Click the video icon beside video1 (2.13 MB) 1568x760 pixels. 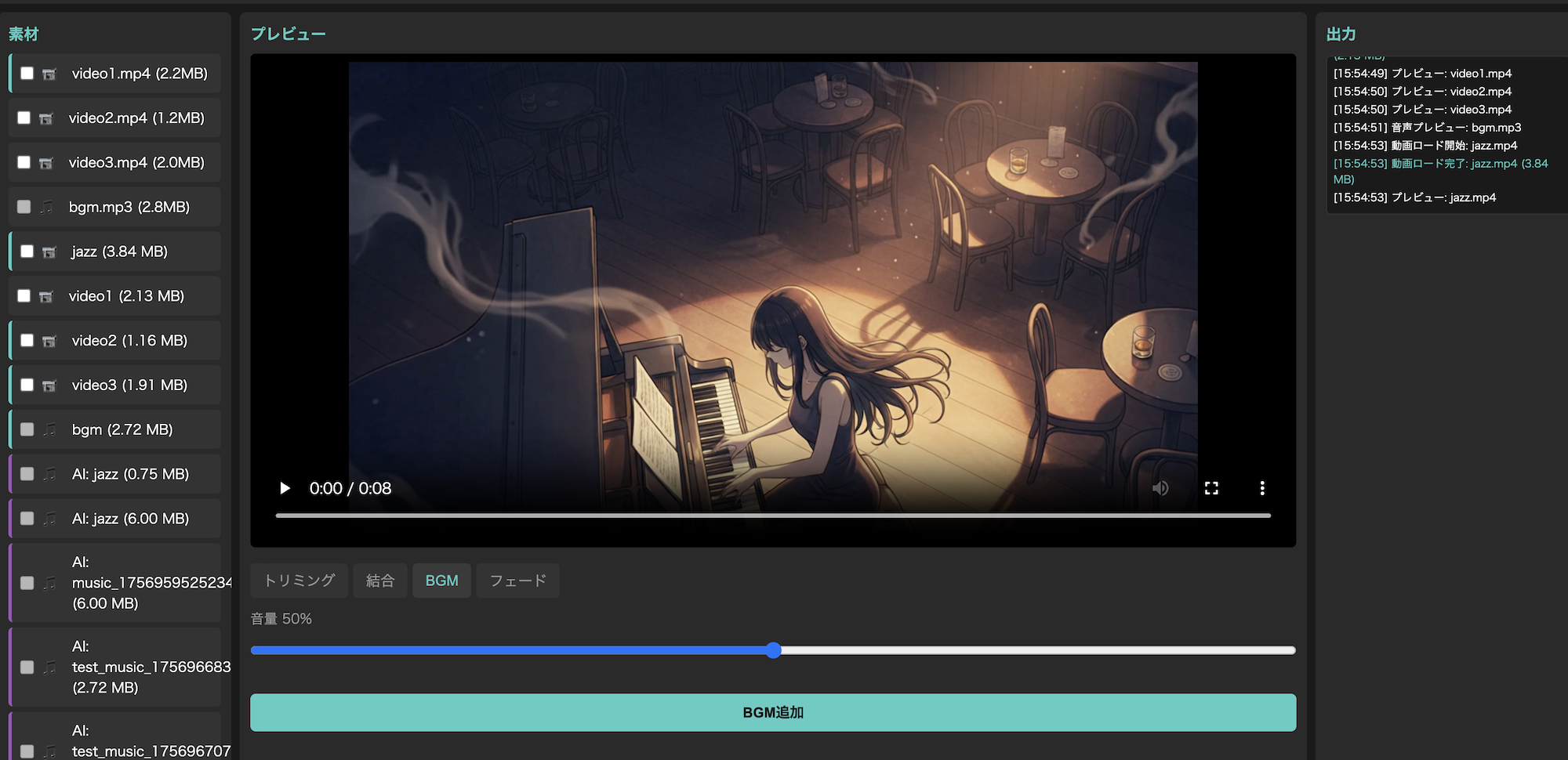[46, 297]
